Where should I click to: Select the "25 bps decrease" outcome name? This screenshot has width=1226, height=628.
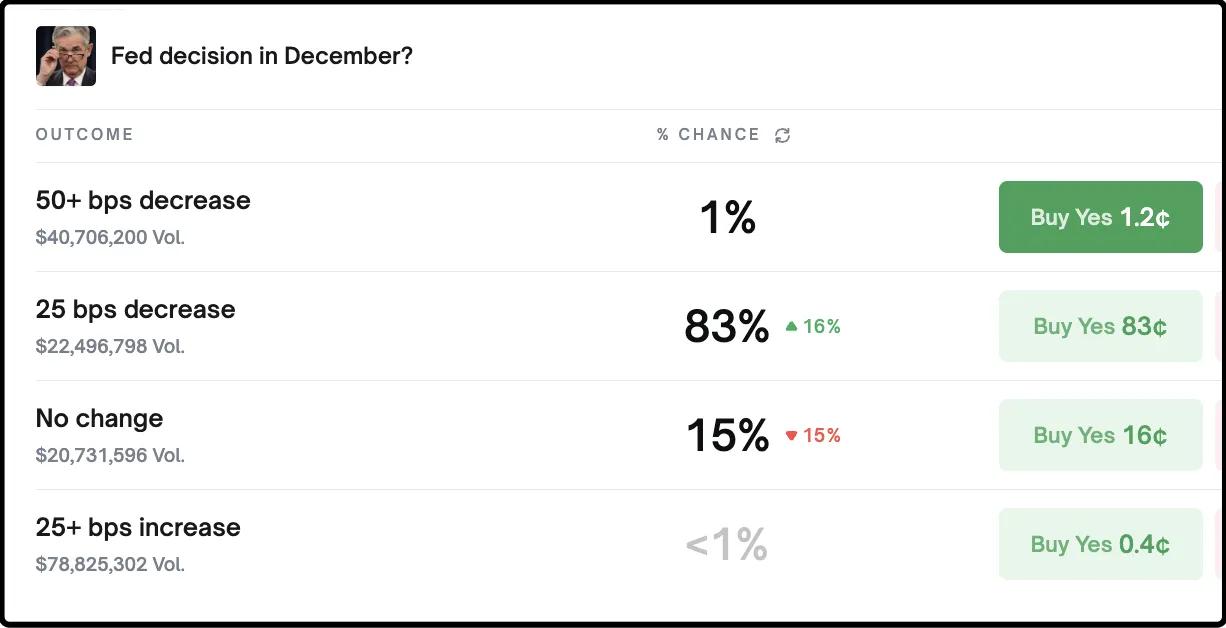click(135, 309)
